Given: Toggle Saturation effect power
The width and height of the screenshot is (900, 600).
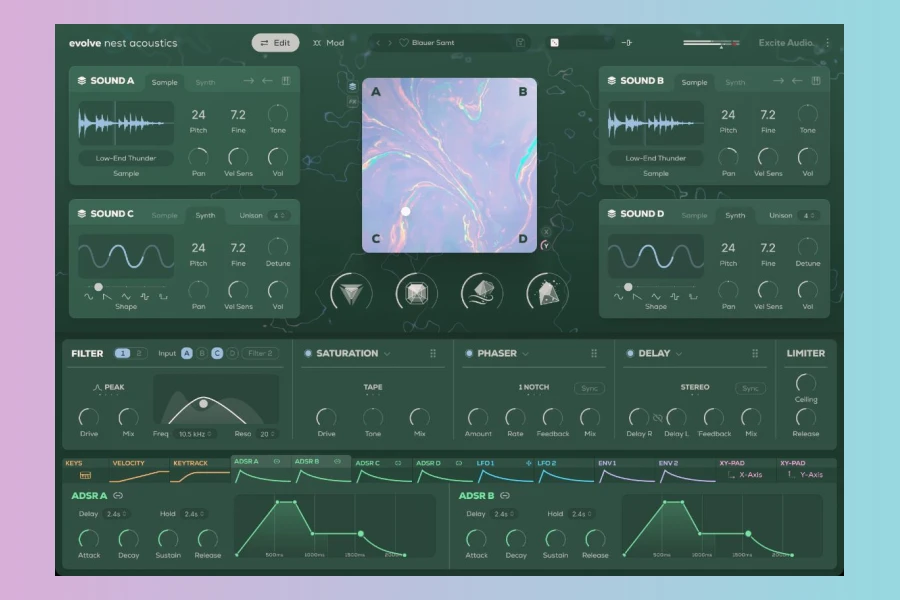Looking at the screenshot, I should pyautogui.click(x=308, y=353).
